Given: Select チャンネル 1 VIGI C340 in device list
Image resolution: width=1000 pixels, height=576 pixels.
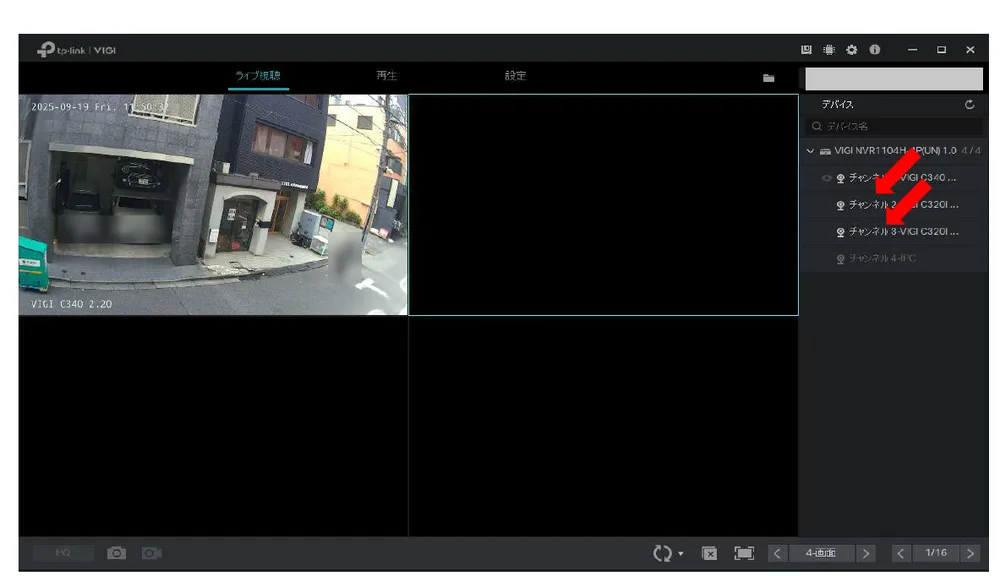Looking at the screenshot, I should click(x=893, y=178).
